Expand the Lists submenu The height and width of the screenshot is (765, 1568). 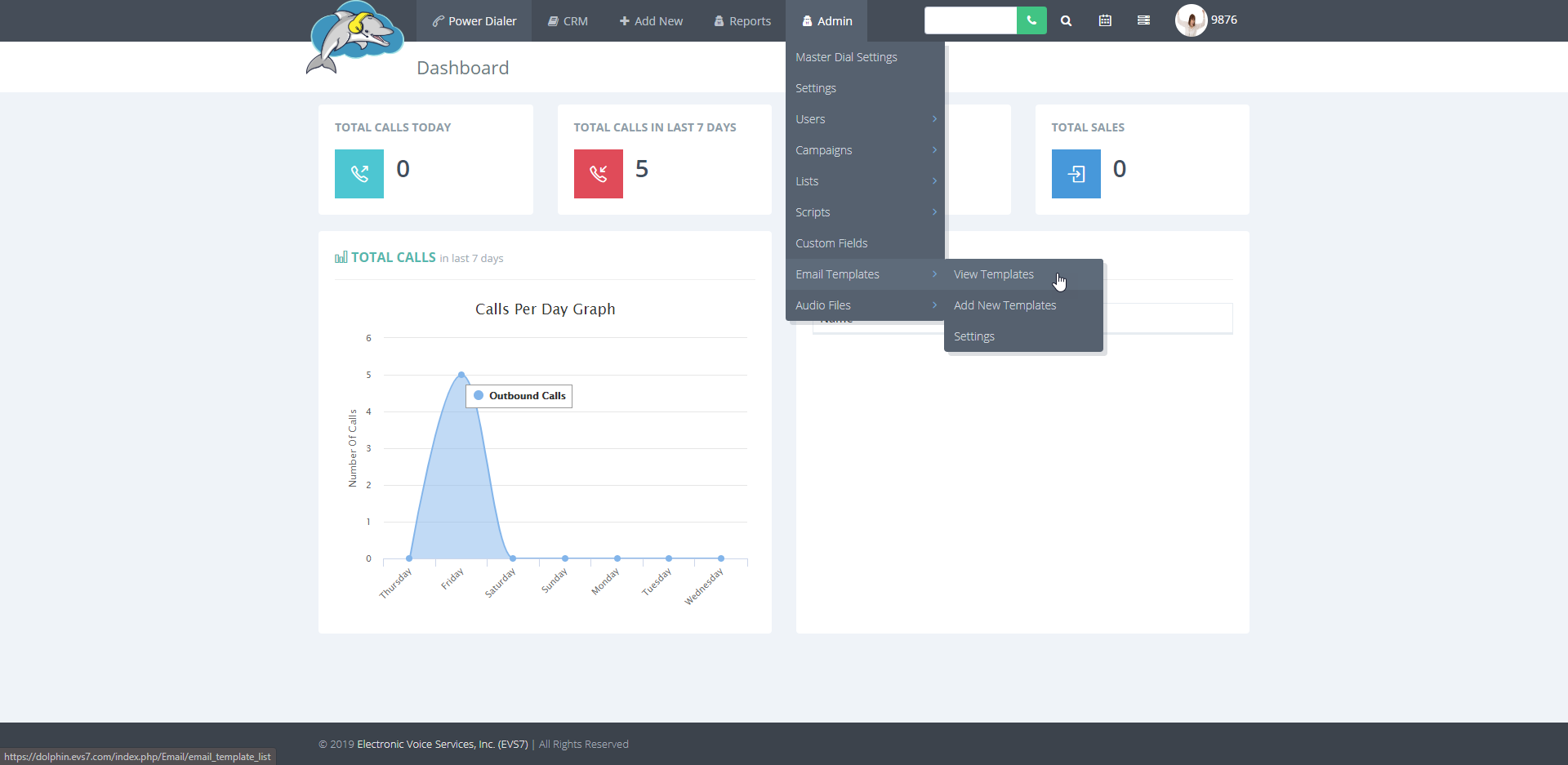(865, 181)
